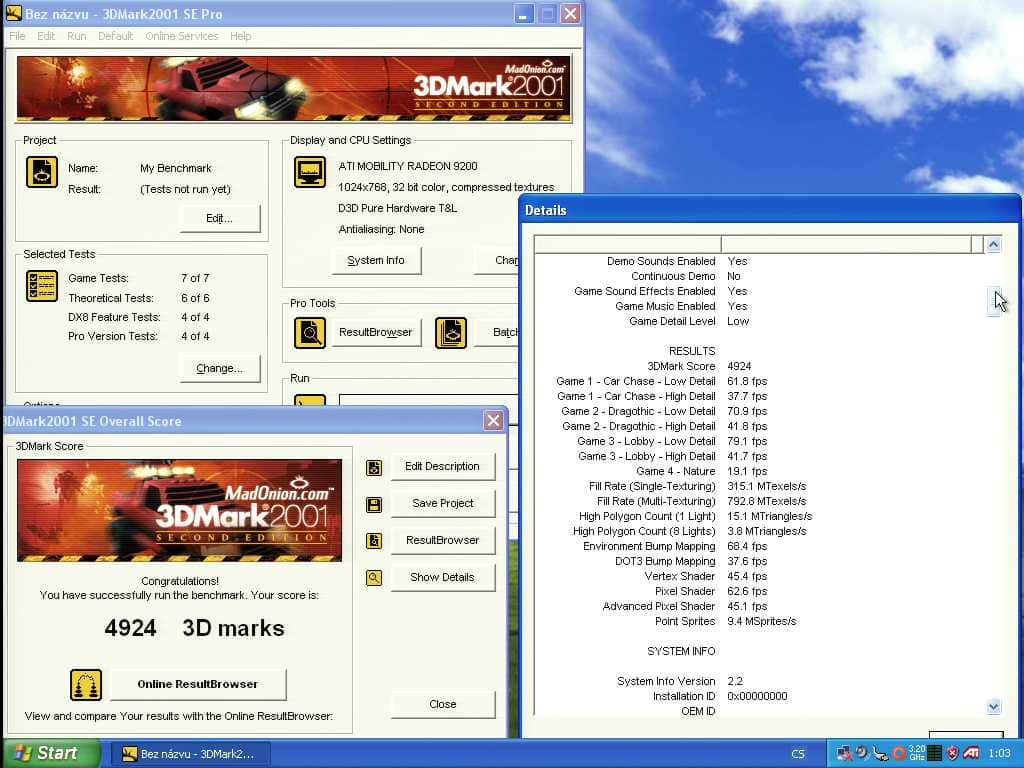Click the Save Project button

click(442, 504)
